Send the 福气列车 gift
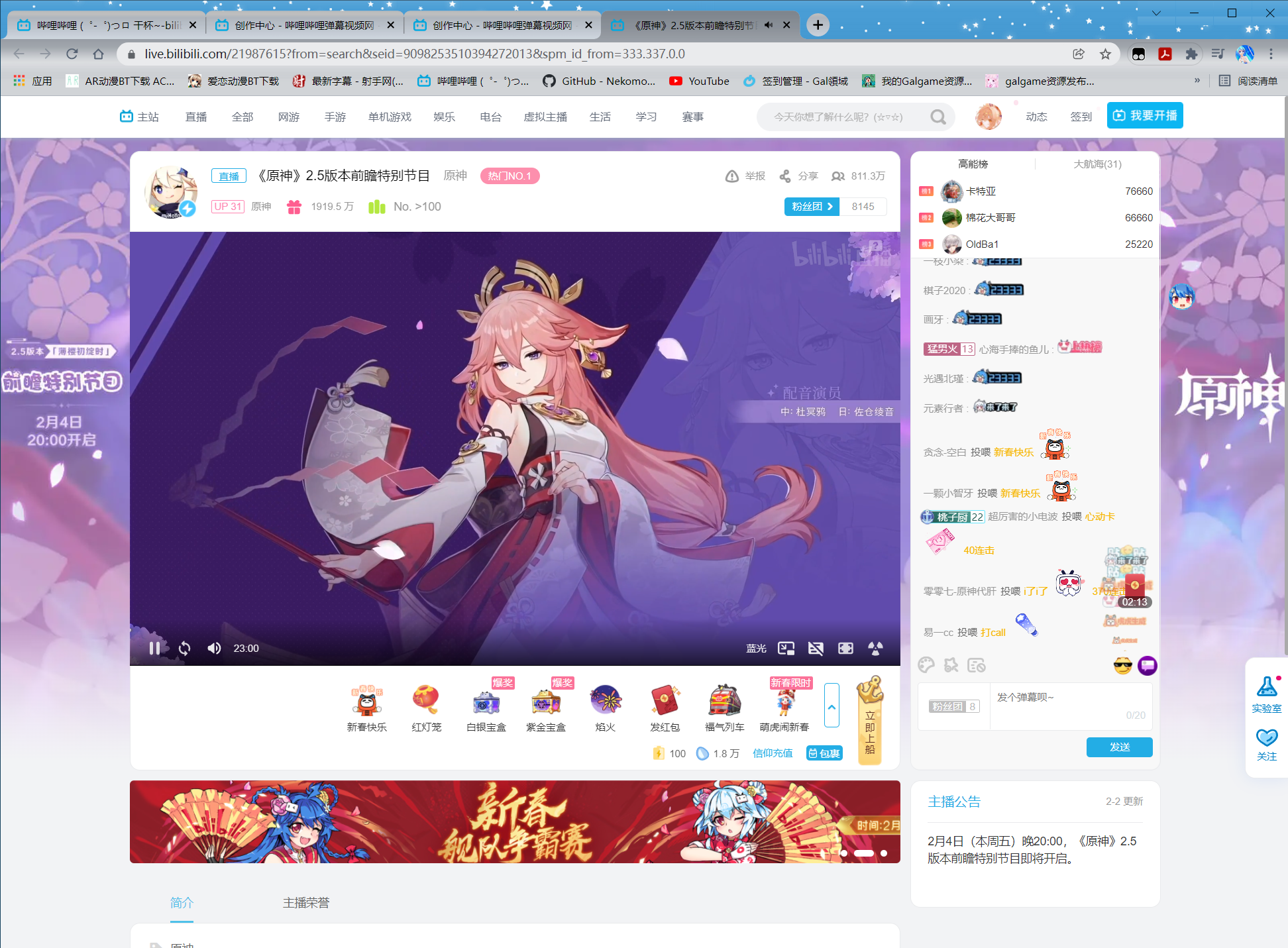 [725, 708]
